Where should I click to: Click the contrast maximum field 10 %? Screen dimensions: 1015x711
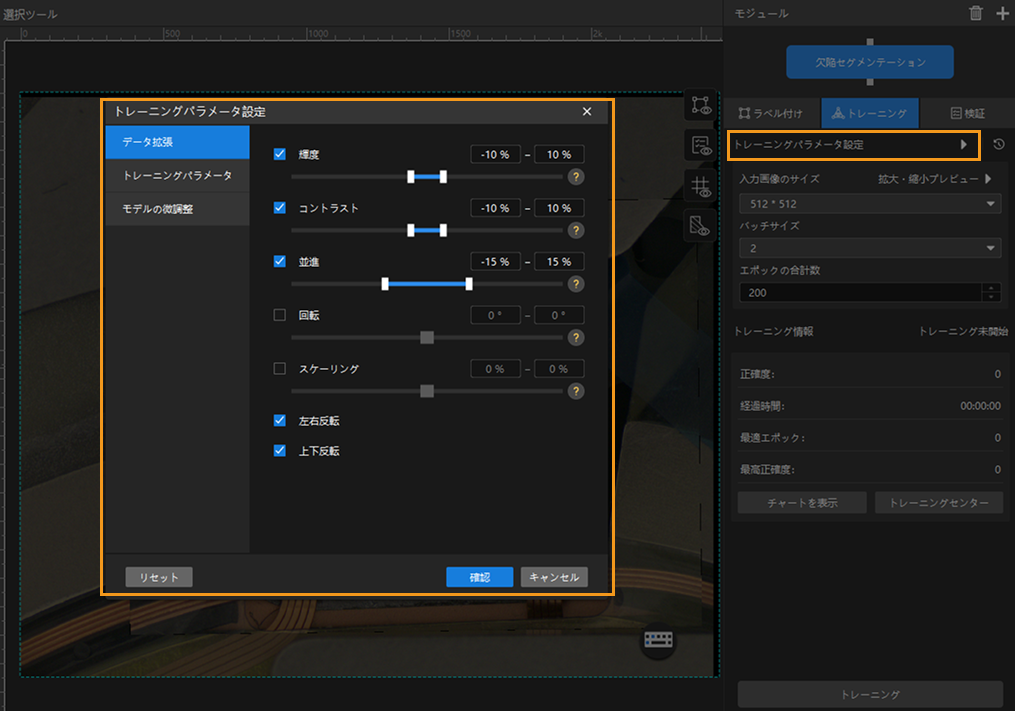pyautogui.click(x=559, y=208)
